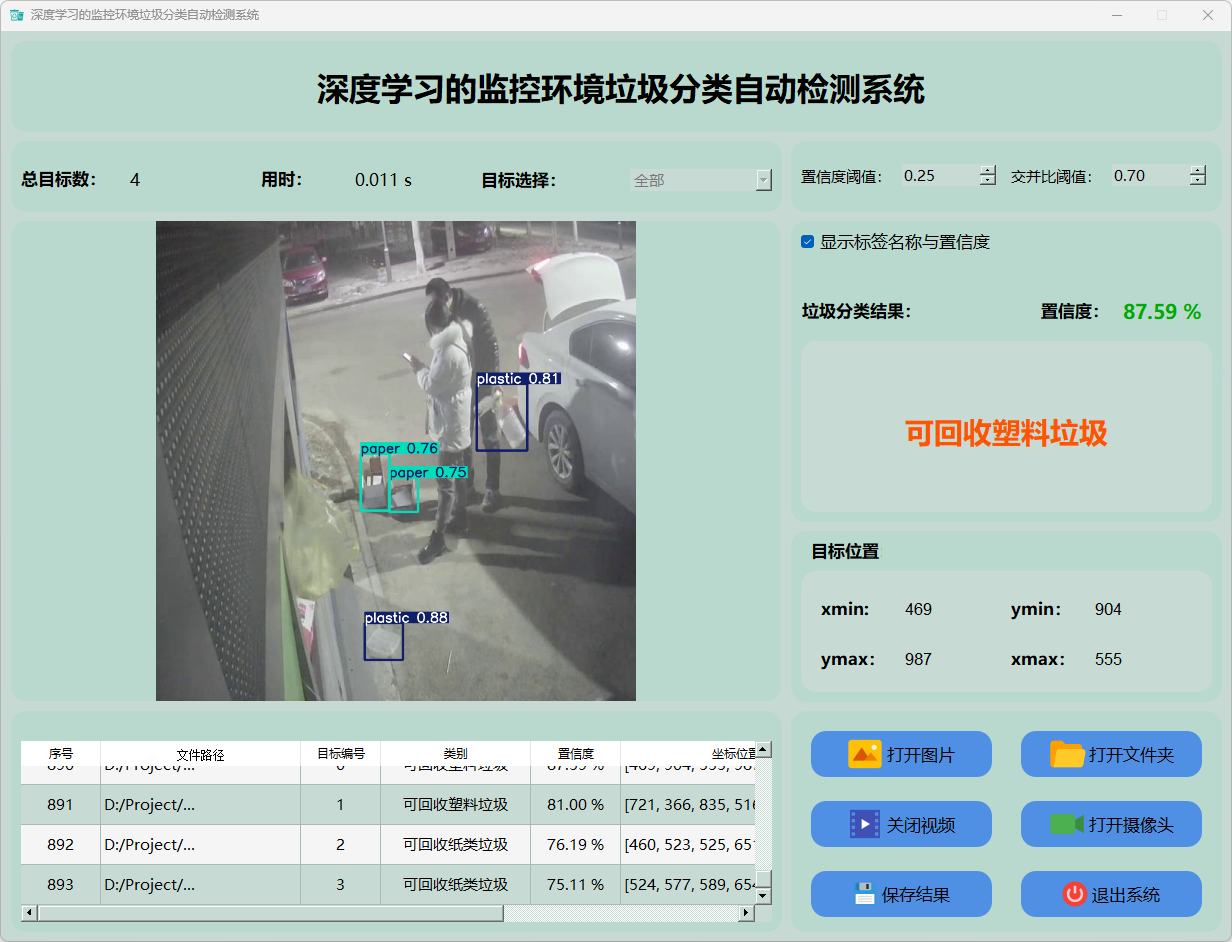The image size is (1232, 942).
Task: Decrease 置信度阈值 with the down arrow
Action: click(x=988, y=181)
